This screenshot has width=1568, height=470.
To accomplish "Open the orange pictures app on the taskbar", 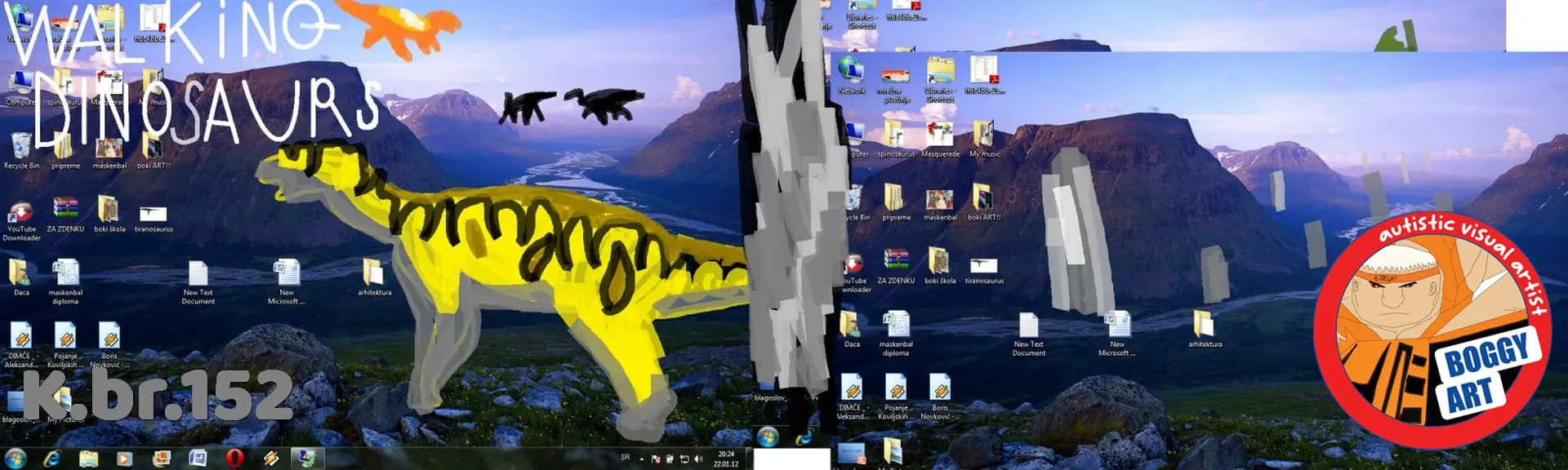I will [x=162, y=459].
